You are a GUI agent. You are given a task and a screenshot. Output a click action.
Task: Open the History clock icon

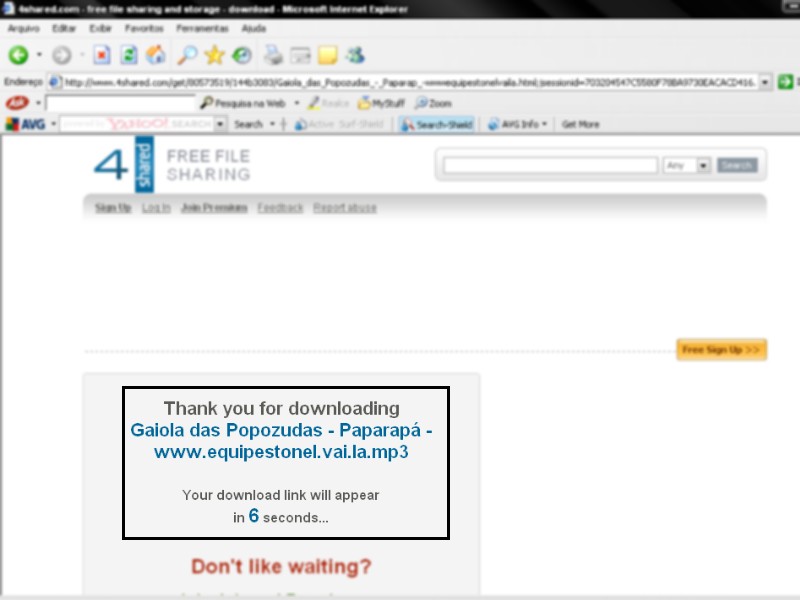242,55
